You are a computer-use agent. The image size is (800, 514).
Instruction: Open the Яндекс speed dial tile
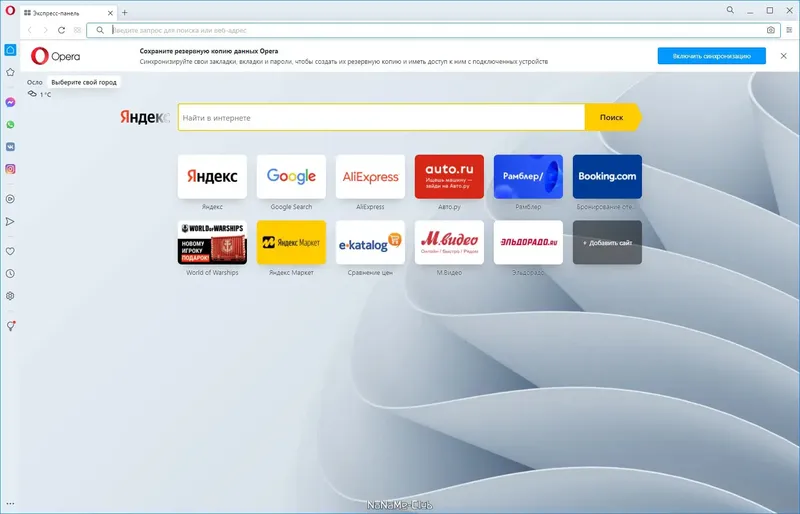(x=212, y=177)
